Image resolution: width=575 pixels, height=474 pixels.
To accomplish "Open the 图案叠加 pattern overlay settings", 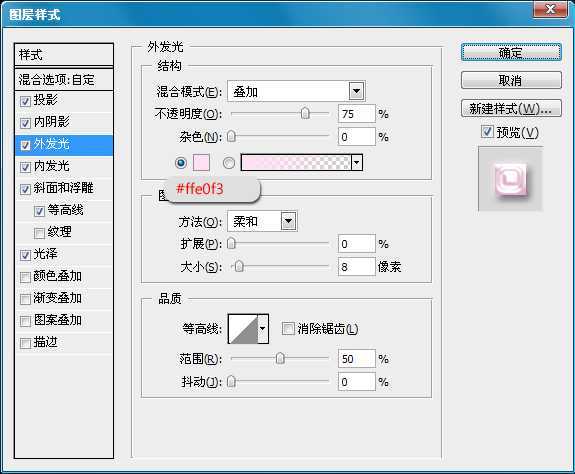I will click(58, 320).
